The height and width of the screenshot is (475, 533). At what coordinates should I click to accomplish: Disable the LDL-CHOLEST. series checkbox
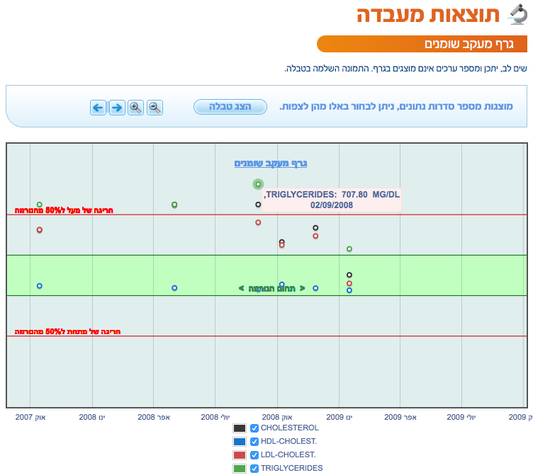pyautogui.click(x=254, y=455)
